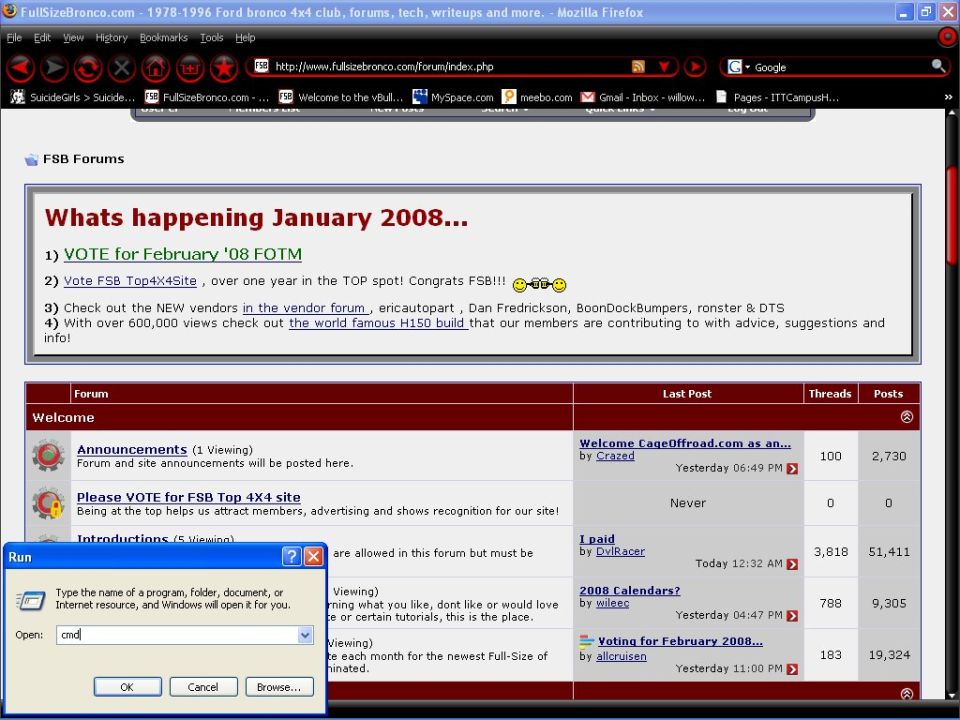The width and height of the screenshot is (960, 720).
Task: Open the View menu
Action: (73, 37)
